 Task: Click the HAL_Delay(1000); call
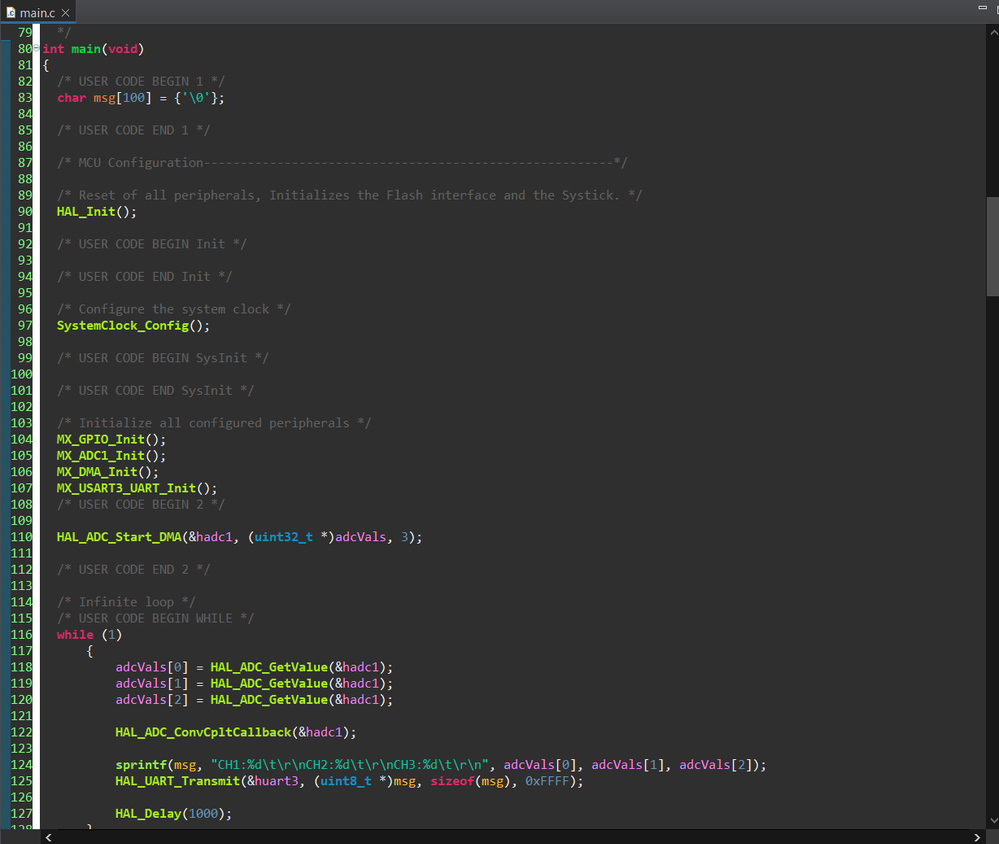point(173,813)
